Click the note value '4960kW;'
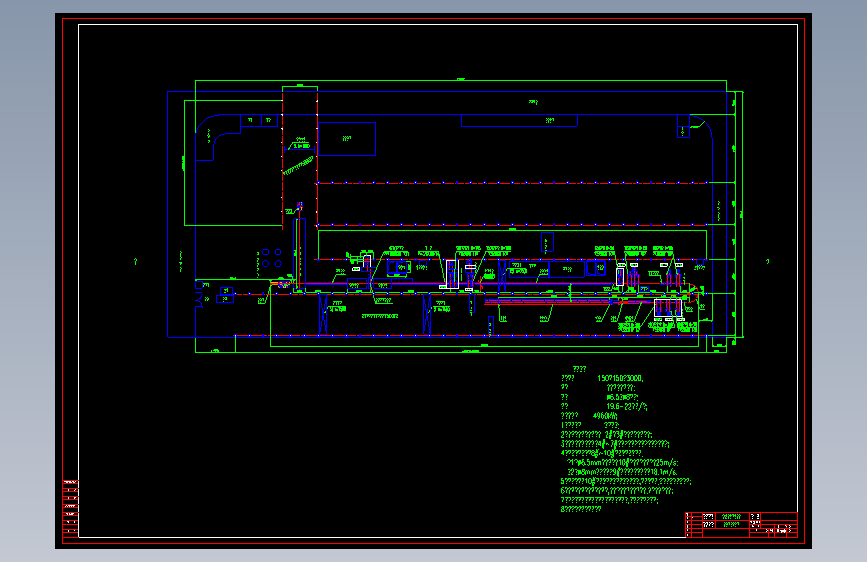Screen dimensions: 867x562 click(605, 415)
